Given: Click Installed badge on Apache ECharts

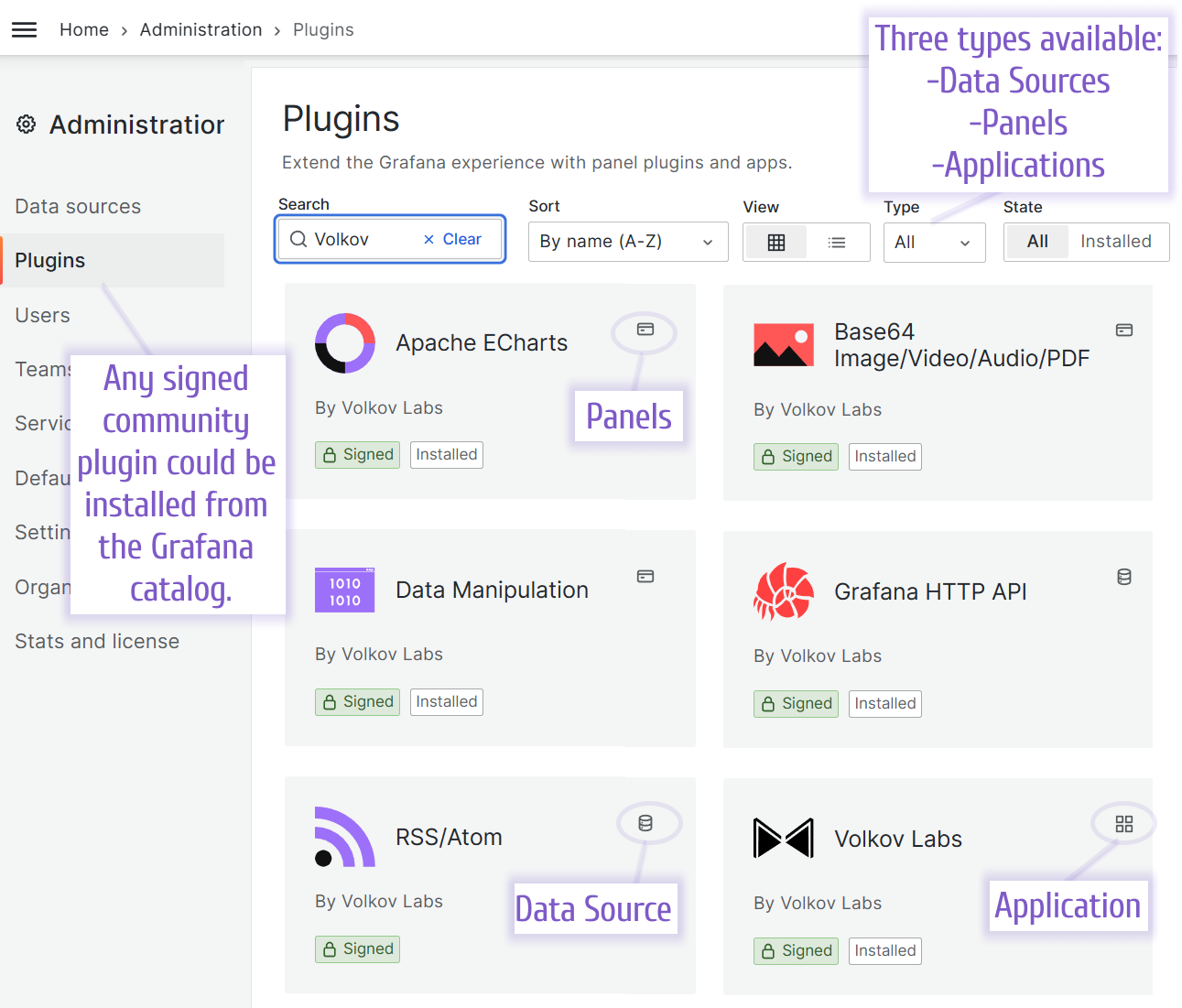Looking at the screenshot, I should pyautogui.click(x=447, y=455).
